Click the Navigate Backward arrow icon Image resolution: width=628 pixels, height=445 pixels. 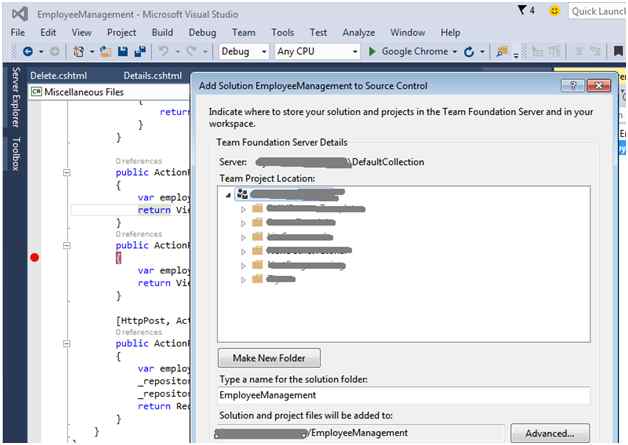pos(28,51)
